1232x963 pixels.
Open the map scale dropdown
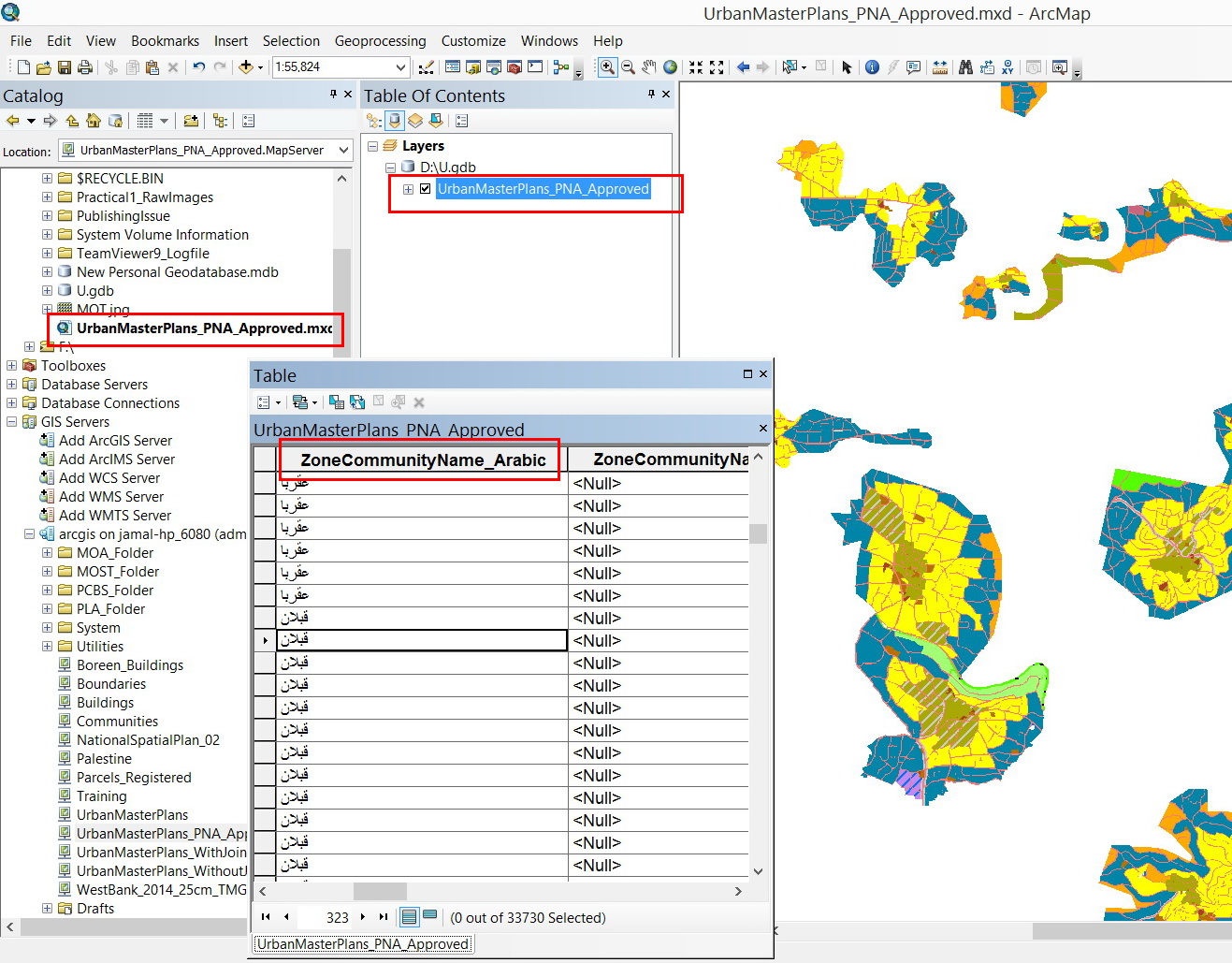[400, 67]
